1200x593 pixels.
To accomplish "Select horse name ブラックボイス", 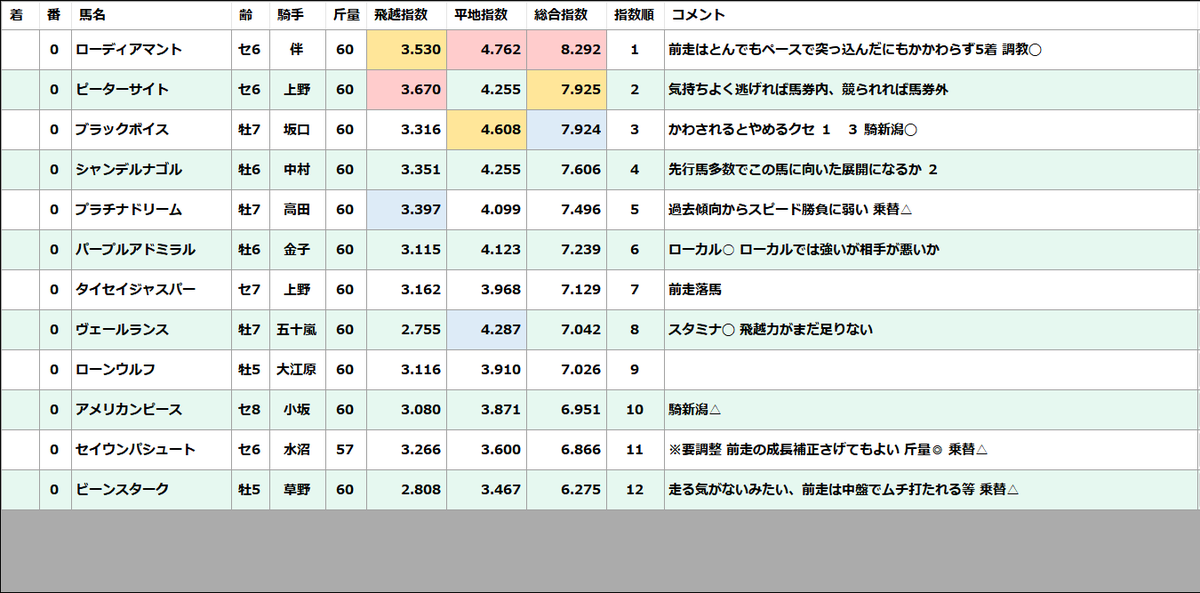I will 122,130.
